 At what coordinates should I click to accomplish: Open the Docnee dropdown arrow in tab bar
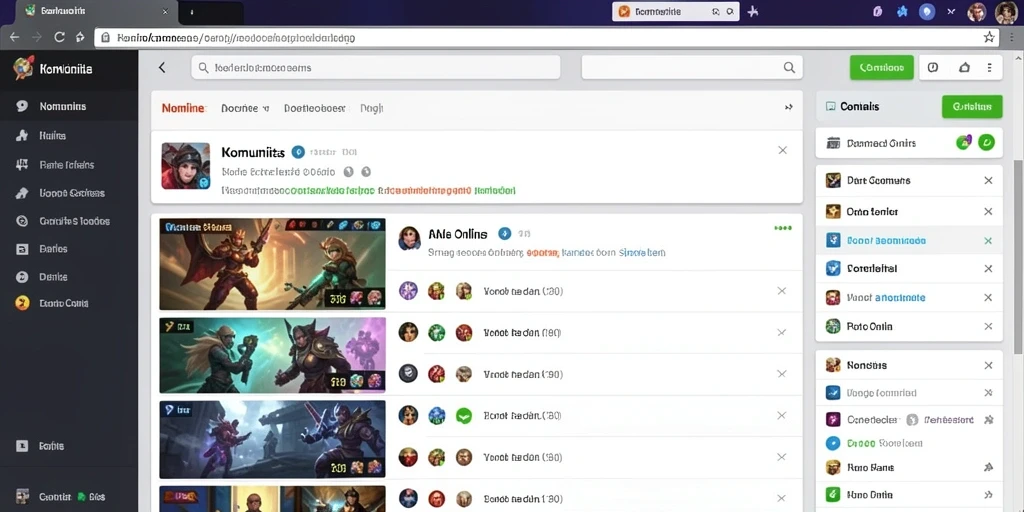[266, 108]
